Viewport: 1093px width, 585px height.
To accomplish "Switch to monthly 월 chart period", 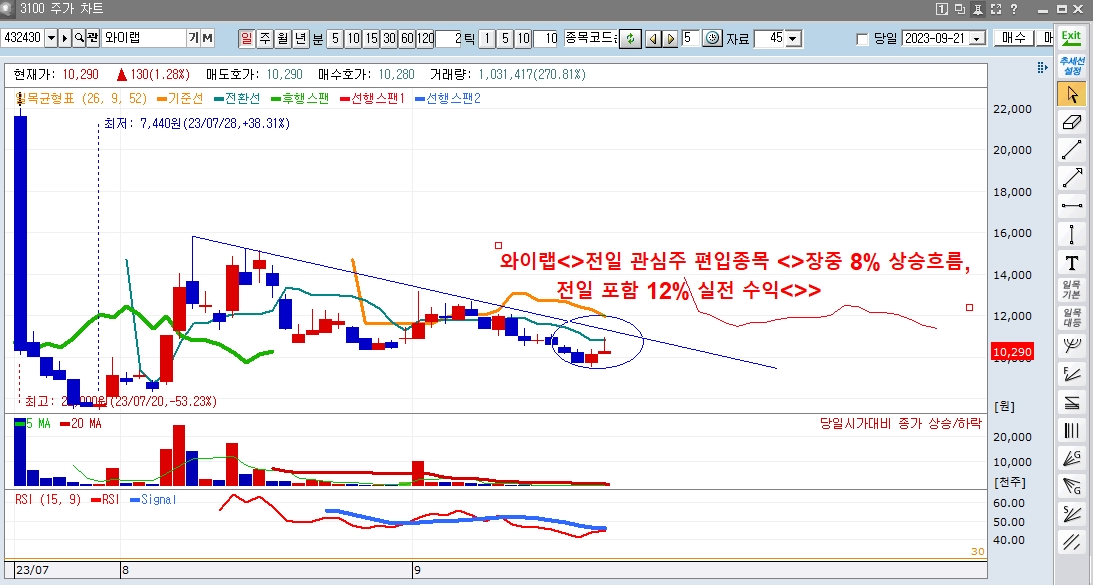I will (282, 38).
